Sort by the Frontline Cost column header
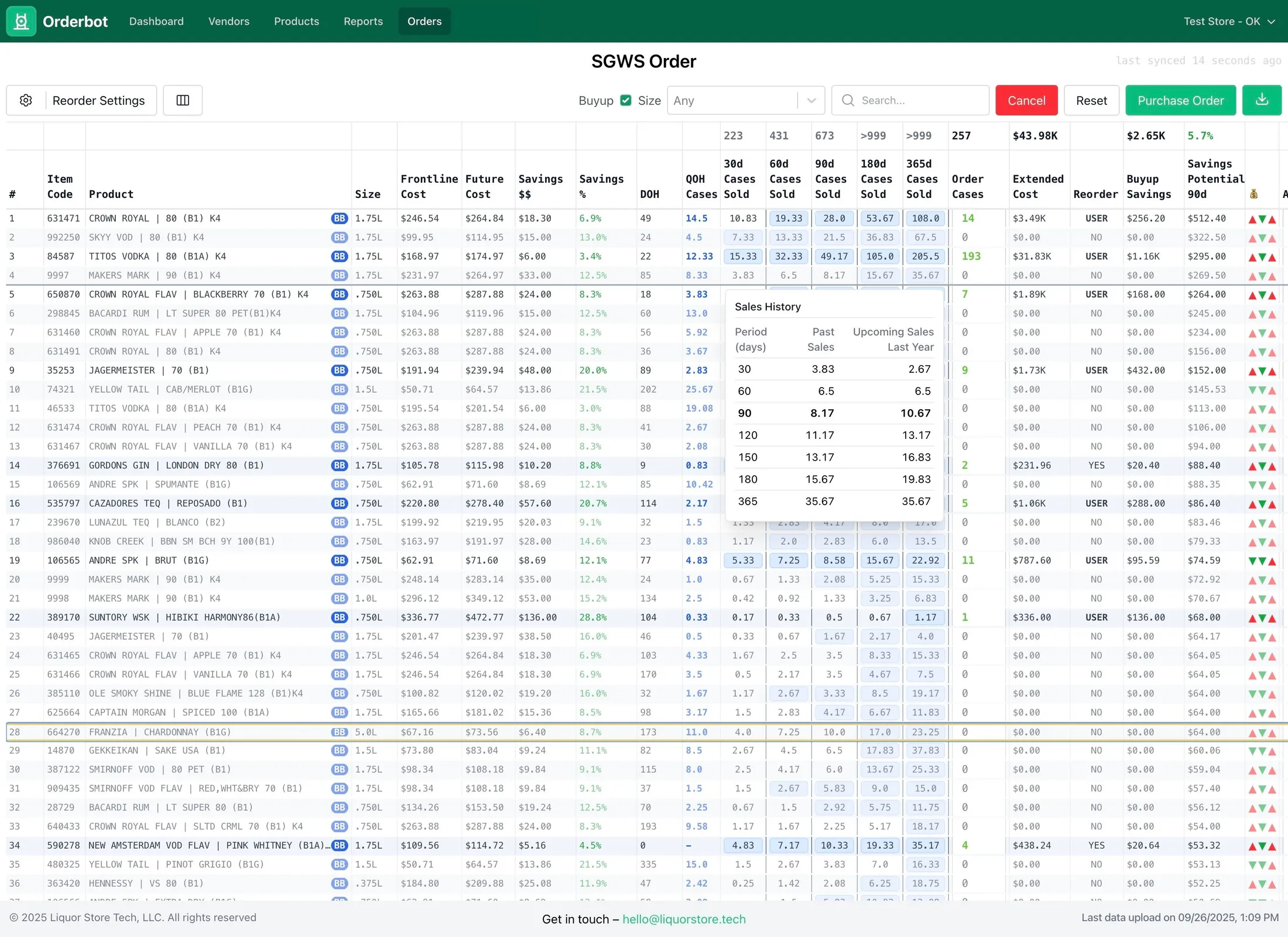Viewport: 1288px width, 937px height. [429, 187]
